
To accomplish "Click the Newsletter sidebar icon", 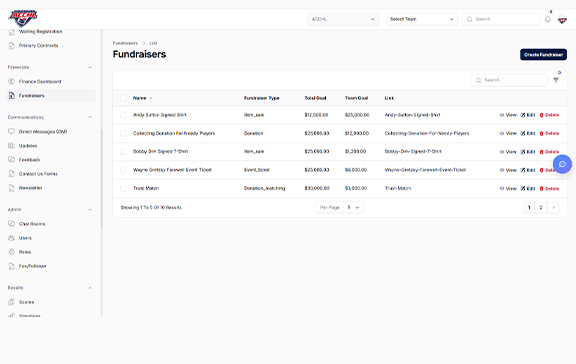I will click(11, 188).
